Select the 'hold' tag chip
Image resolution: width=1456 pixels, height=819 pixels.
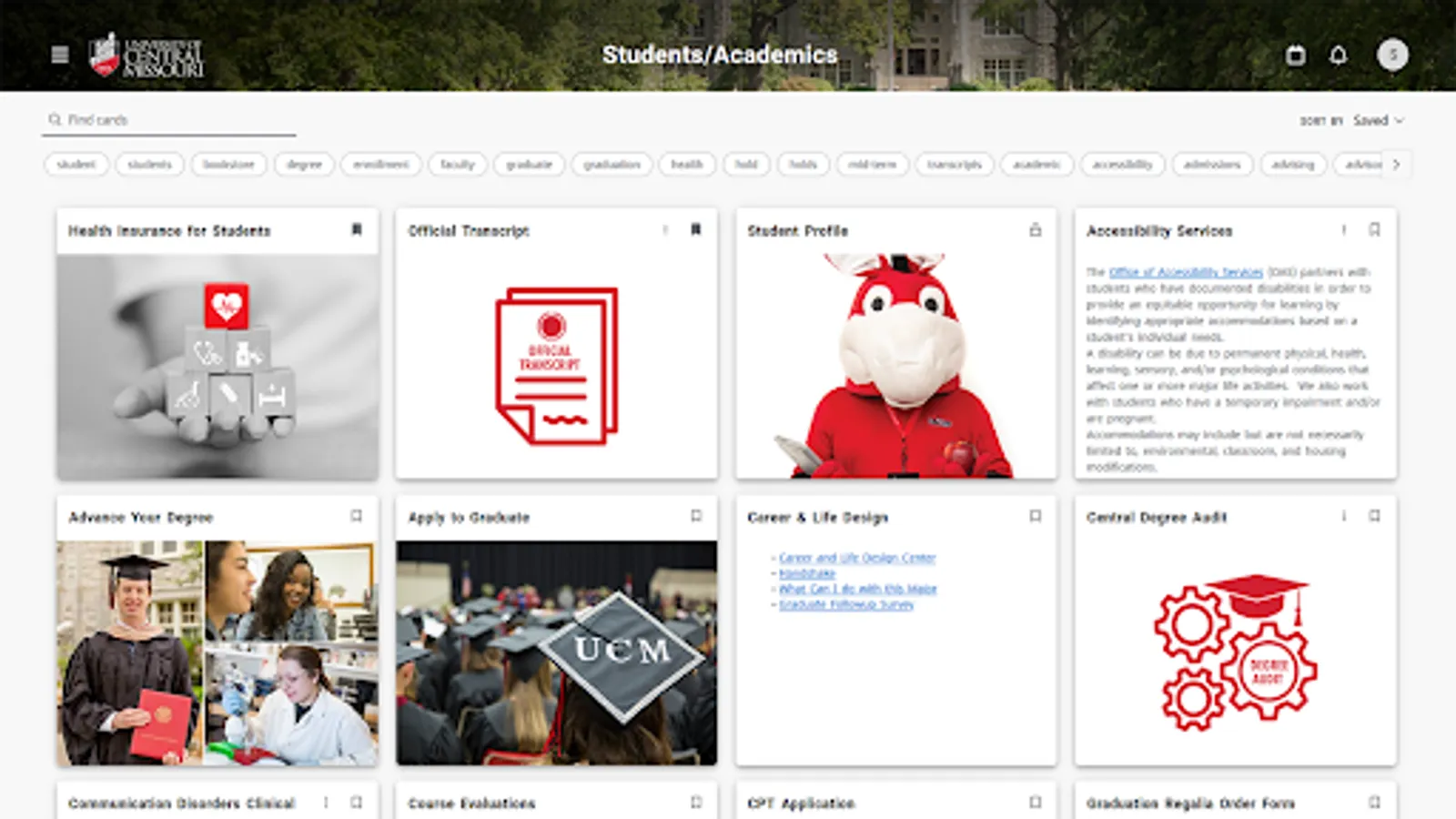746,165
